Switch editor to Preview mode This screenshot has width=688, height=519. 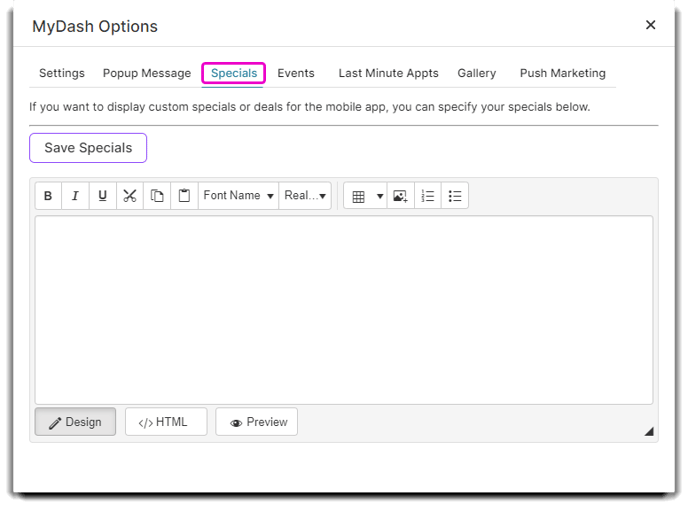coord(257,422)
